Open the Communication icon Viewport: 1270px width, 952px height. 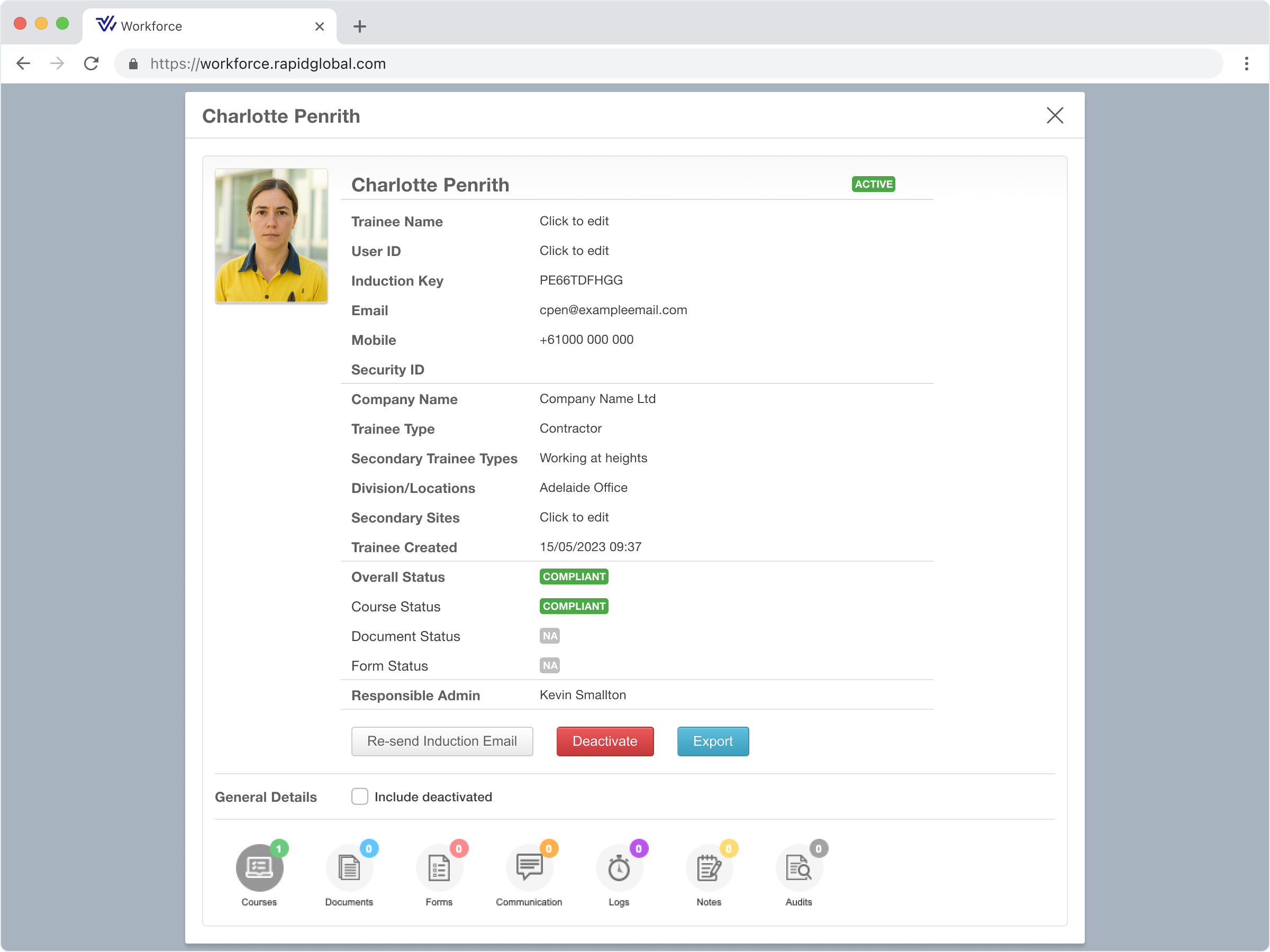coord(529,868)
